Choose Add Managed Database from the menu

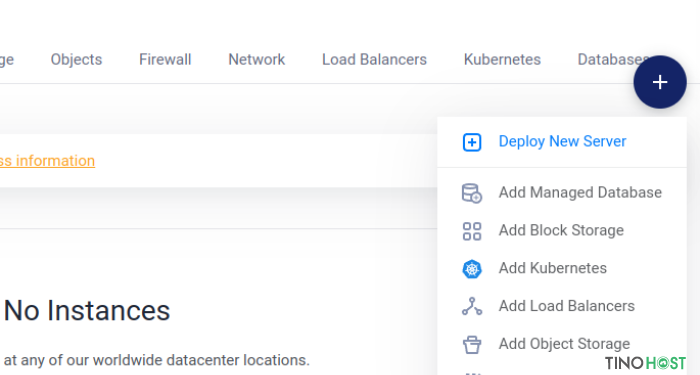point(562,193)
